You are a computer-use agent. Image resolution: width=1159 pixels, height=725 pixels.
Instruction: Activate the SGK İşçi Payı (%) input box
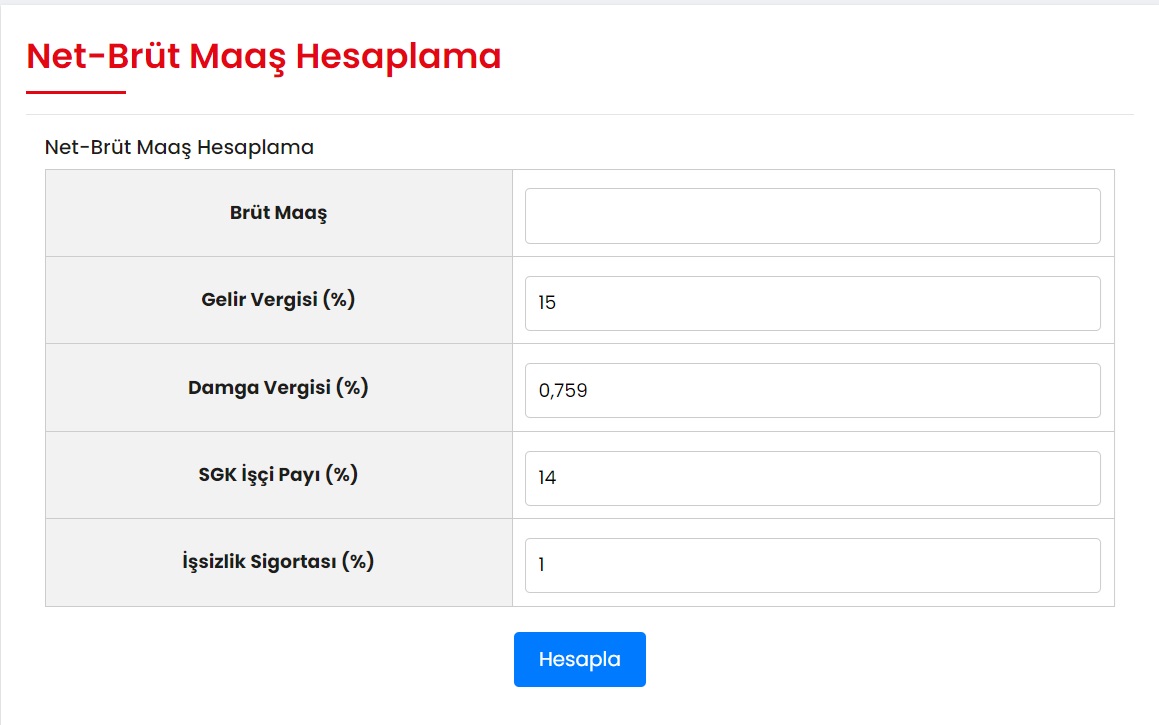(x=812, y=478)
